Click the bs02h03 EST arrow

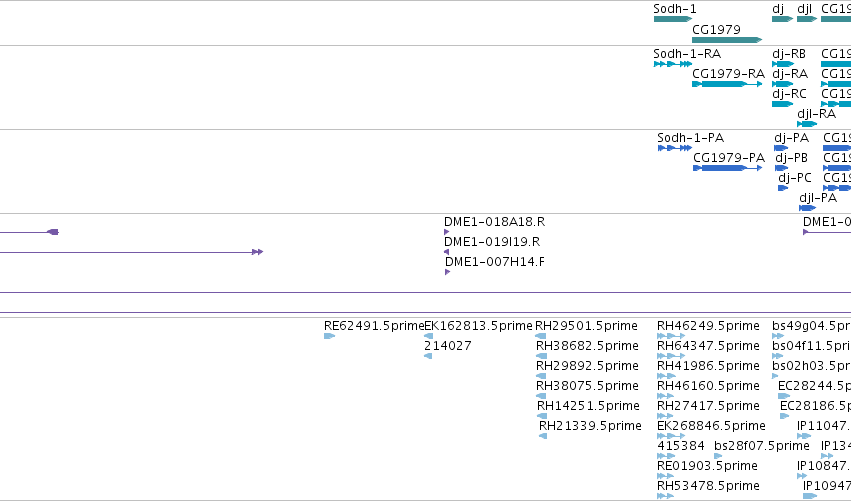click(777, 376)
